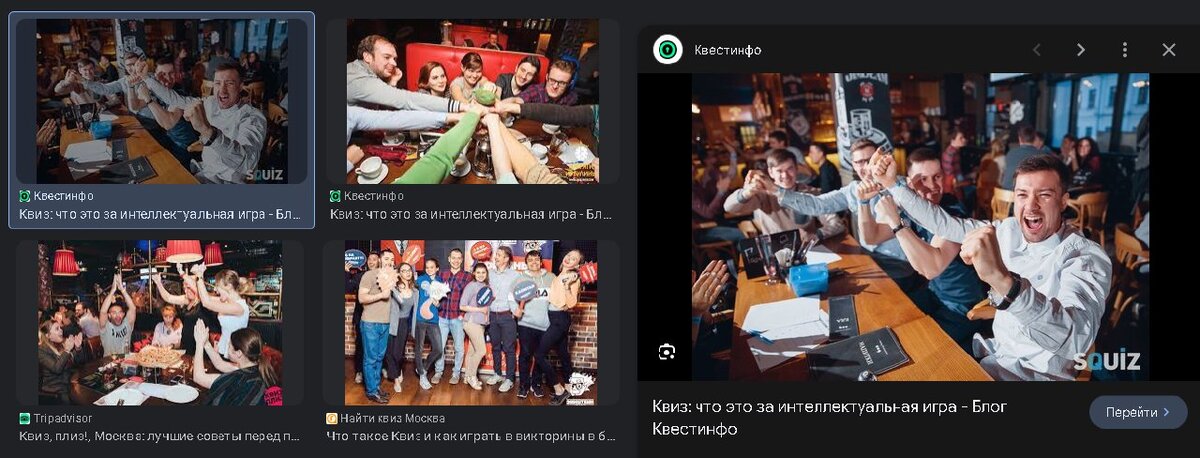Select group photo thumbnail by brick wall

[x=471, y=322]
